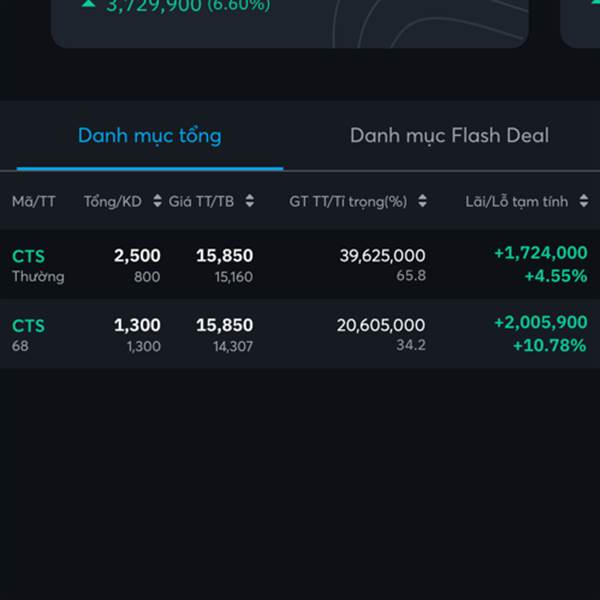Tap the Tổng/KD column header label
The height and width of the screenshot is (600, 600).
coord(112,201)
